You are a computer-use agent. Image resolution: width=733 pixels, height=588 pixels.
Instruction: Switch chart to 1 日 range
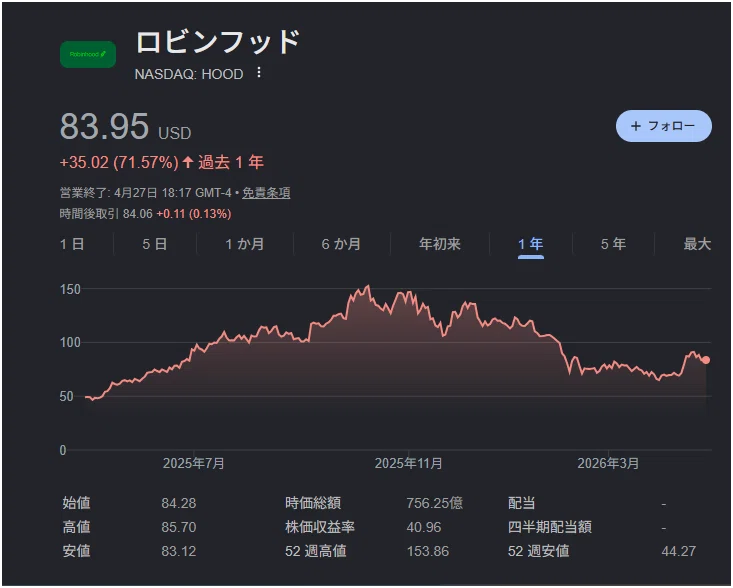point(72,244)
